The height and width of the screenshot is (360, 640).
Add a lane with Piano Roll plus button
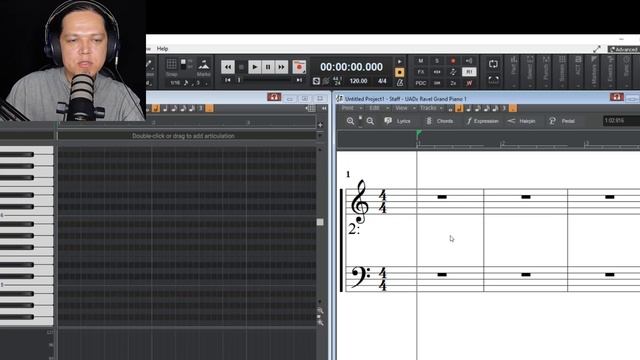click(320, 125)
